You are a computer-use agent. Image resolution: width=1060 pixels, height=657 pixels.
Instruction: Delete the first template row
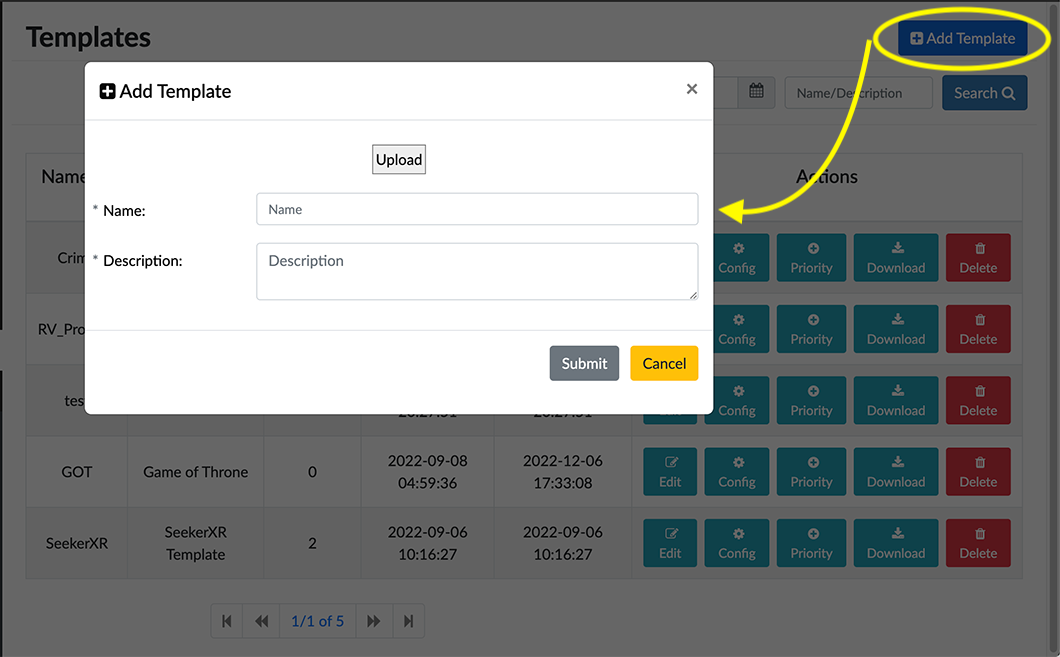coord(978,258)
